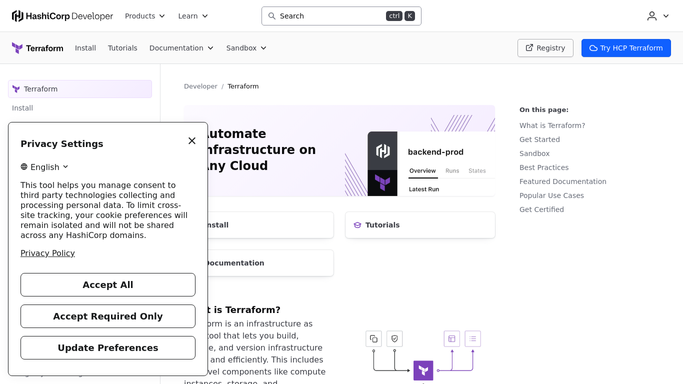Select the States tab in backend-prod
Viewport: 683px width, 384px height.
[x=477, y=171]
